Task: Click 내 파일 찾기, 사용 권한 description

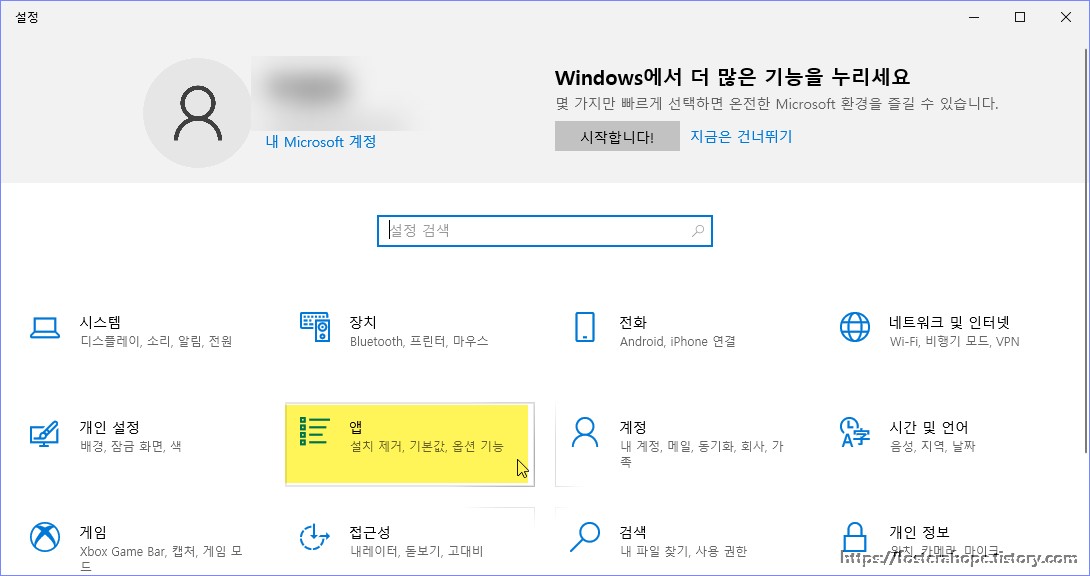Action: pyautogui.click(x=683, y=552)
